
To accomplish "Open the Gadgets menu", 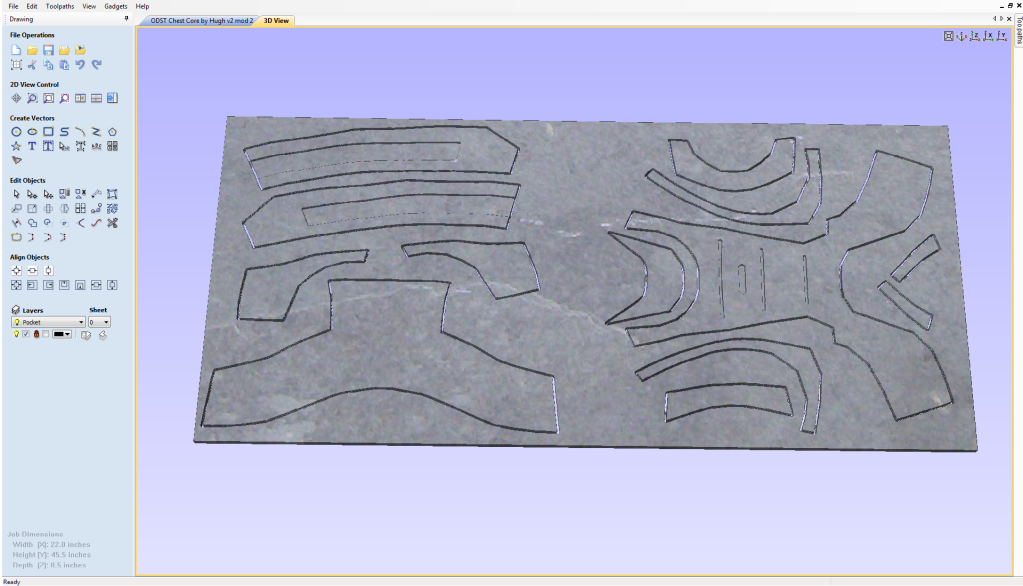I will tap(115, 6).
